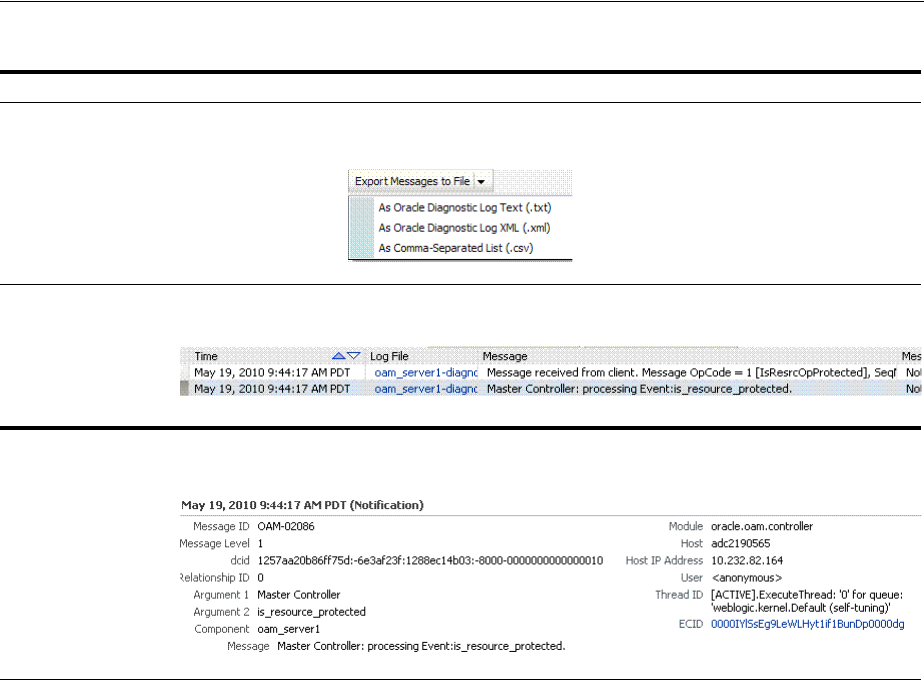Click the Log File column header
This screenshot has height=680, width=924.
[389, 356]
